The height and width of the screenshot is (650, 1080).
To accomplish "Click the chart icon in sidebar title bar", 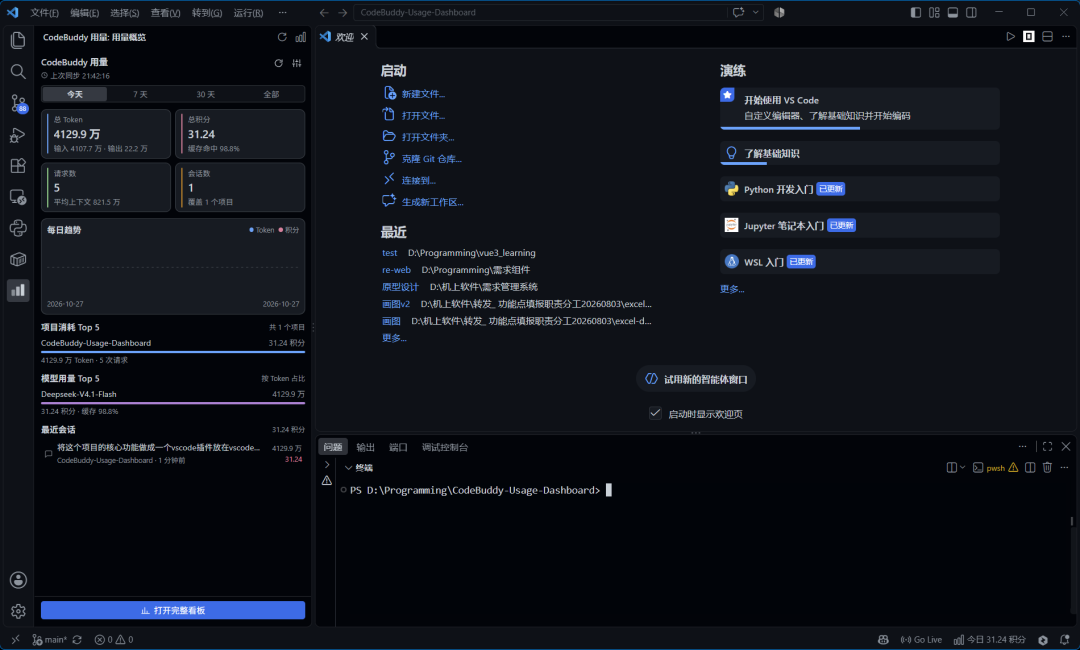I will [x=300, y=37].
